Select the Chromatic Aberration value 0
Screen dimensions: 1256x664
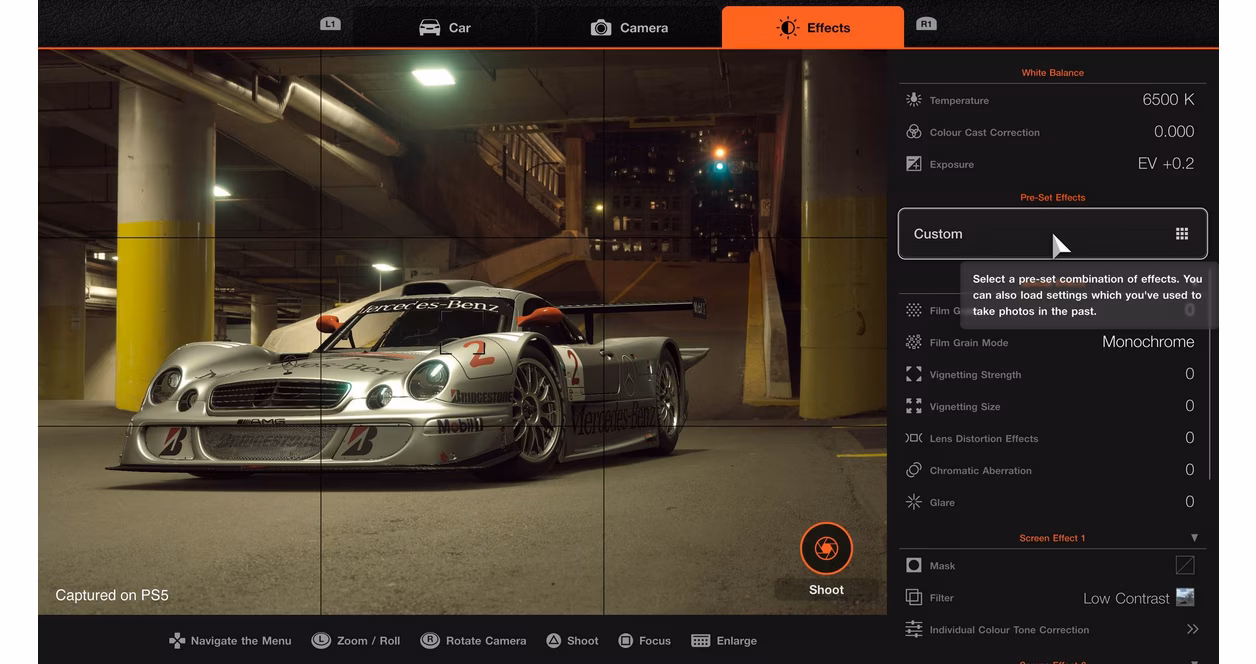[1190, 470]
